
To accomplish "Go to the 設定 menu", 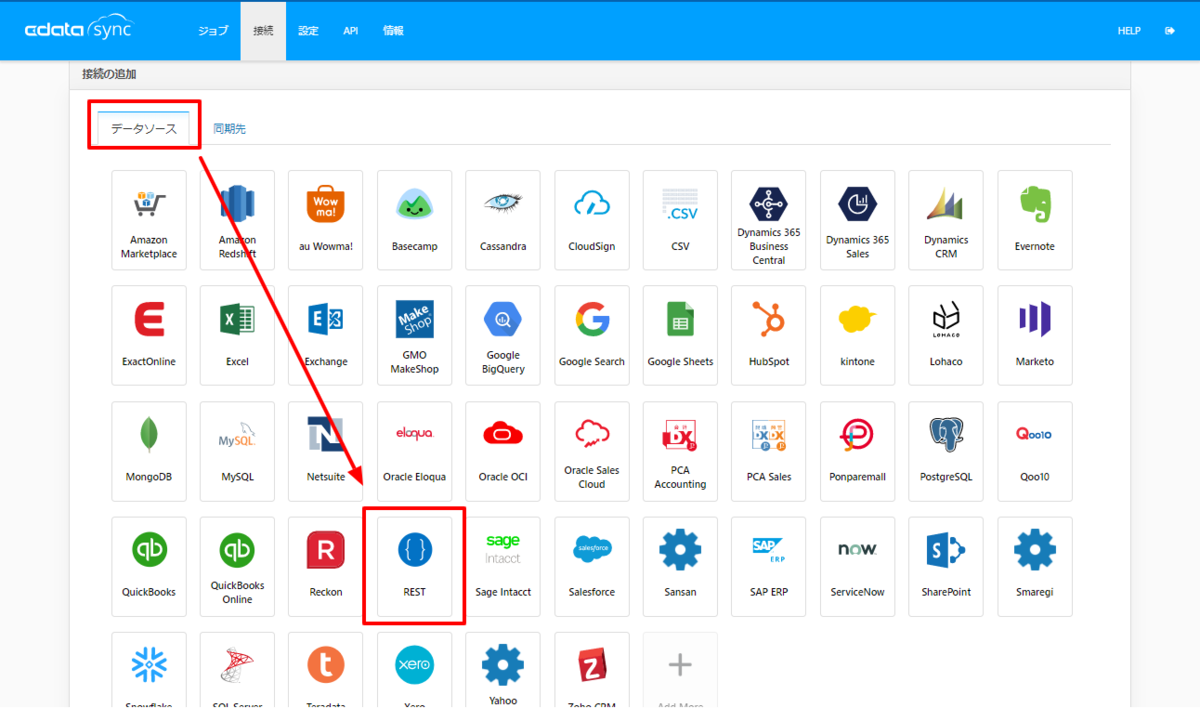I will 308,31.
